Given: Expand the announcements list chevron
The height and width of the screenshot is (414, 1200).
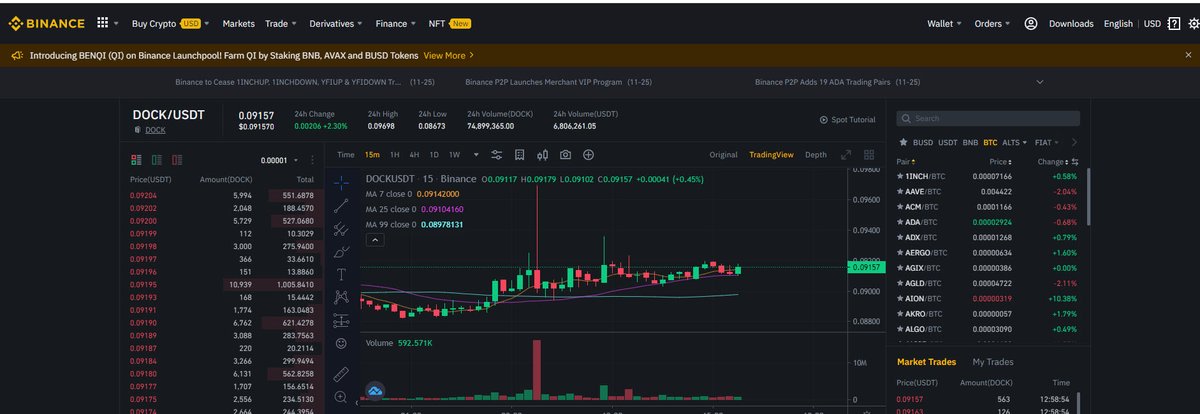Looking at the screenshot, I should click(x=1040, y=82).
